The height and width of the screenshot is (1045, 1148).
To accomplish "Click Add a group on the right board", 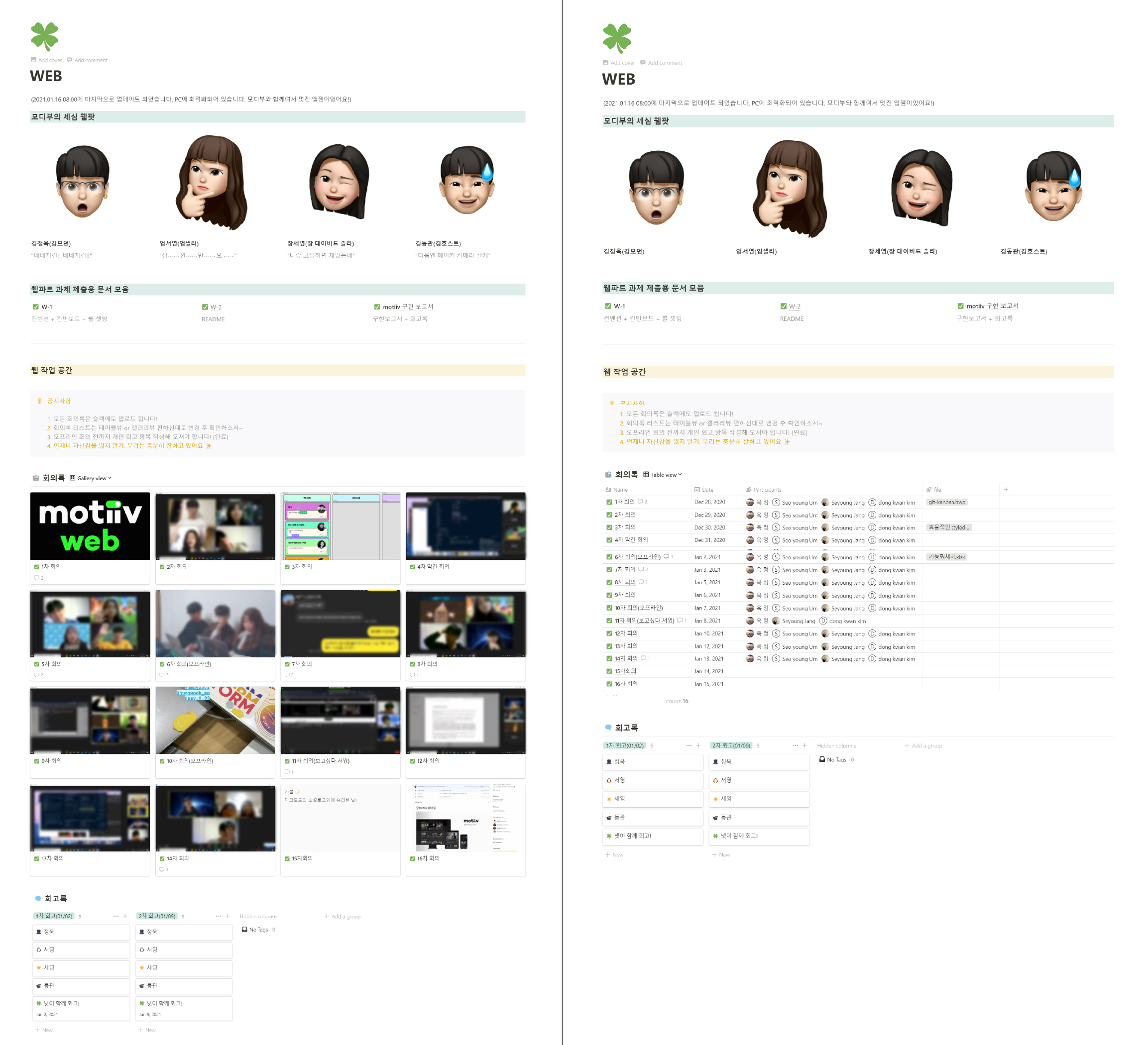I will coord(923,745).
